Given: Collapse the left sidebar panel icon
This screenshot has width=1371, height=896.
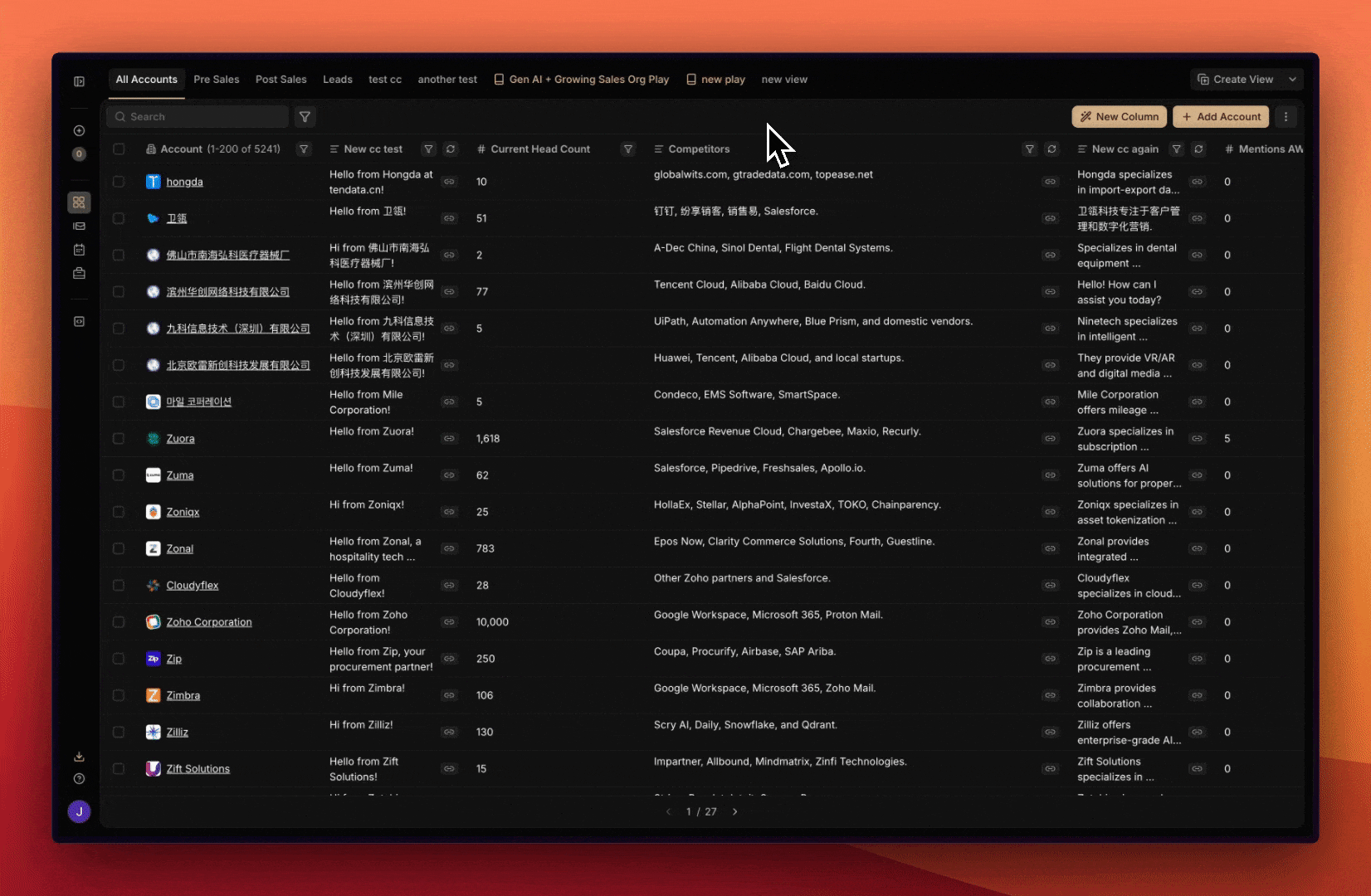Looking at the screenshot, I should click(x=79, y=81).
